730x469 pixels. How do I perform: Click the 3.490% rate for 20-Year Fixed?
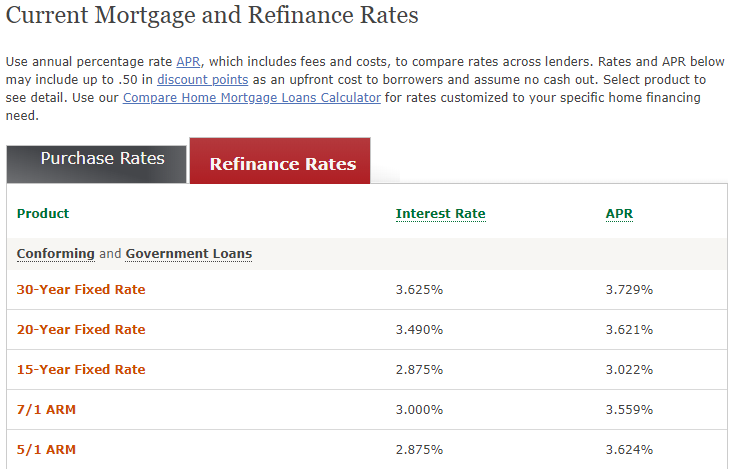coord(419,330)
